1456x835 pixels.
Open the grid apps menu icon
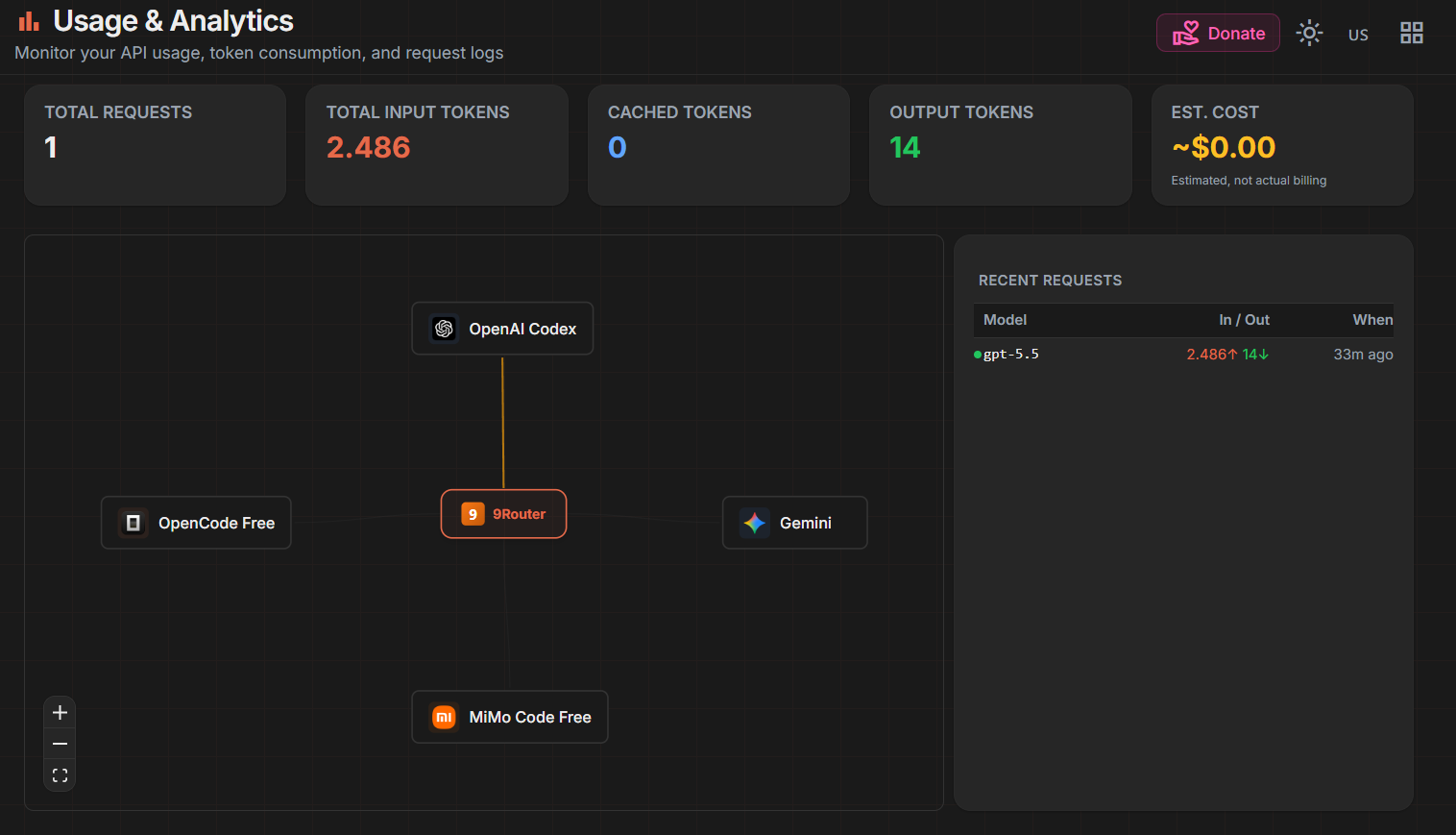pyautogui.click(x=1412, y=33)
